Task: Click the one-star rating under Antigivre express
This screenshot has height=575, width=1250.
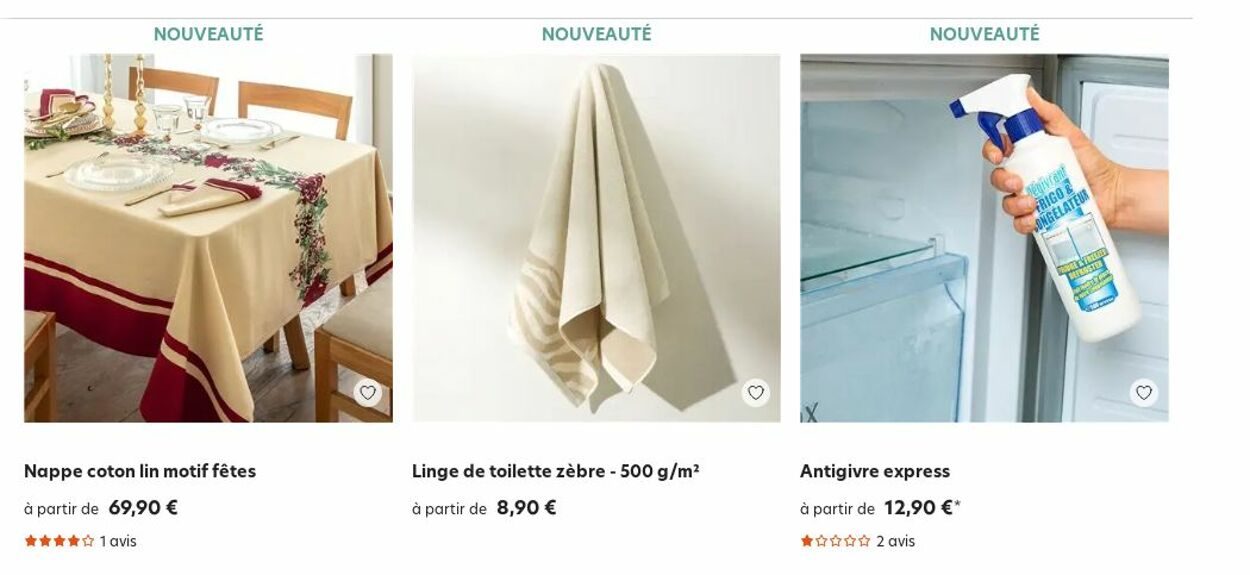Action: (835, 541)
